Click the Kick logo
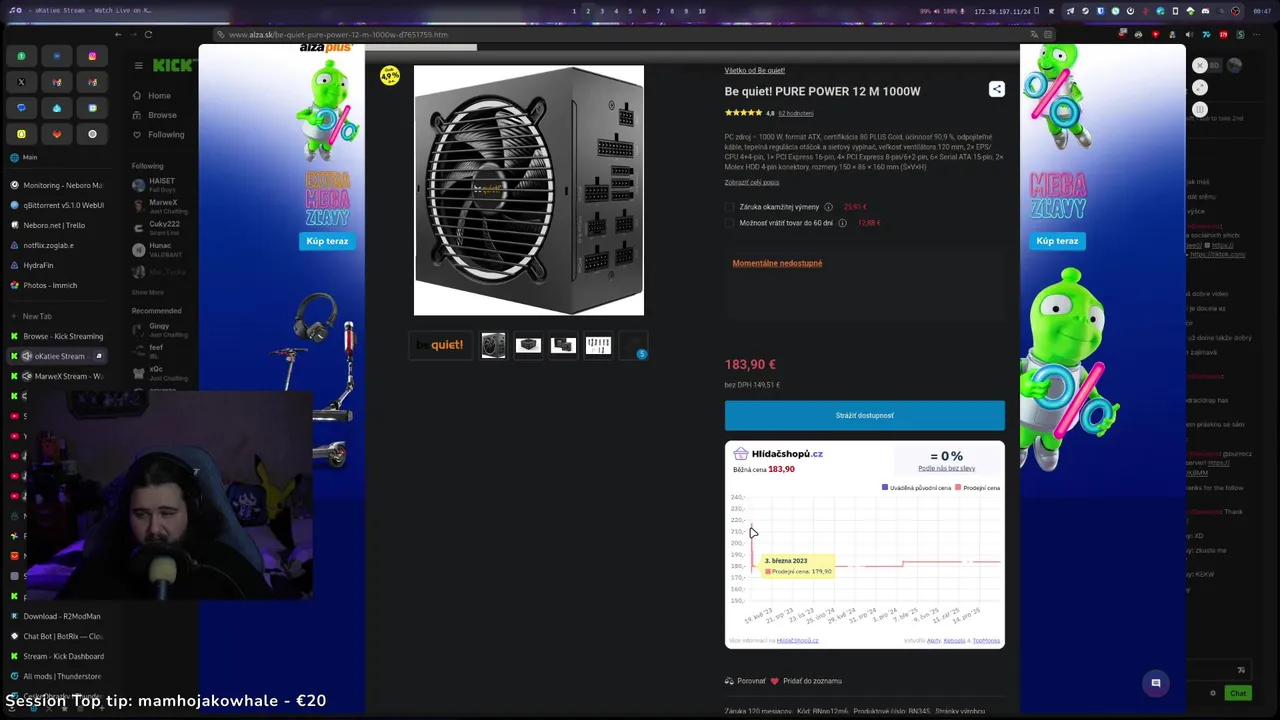The height and width of the screenshot is (720, 1280). point(172,66)
